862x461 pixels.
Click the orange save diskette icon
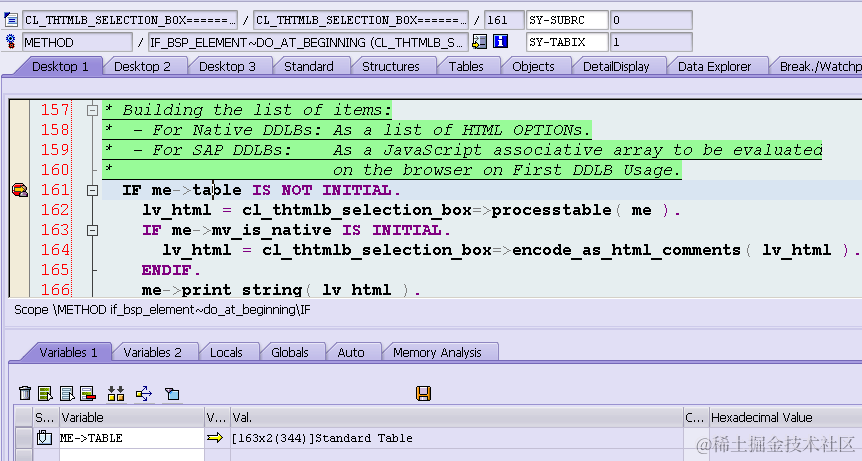click(x=423, y=393)
